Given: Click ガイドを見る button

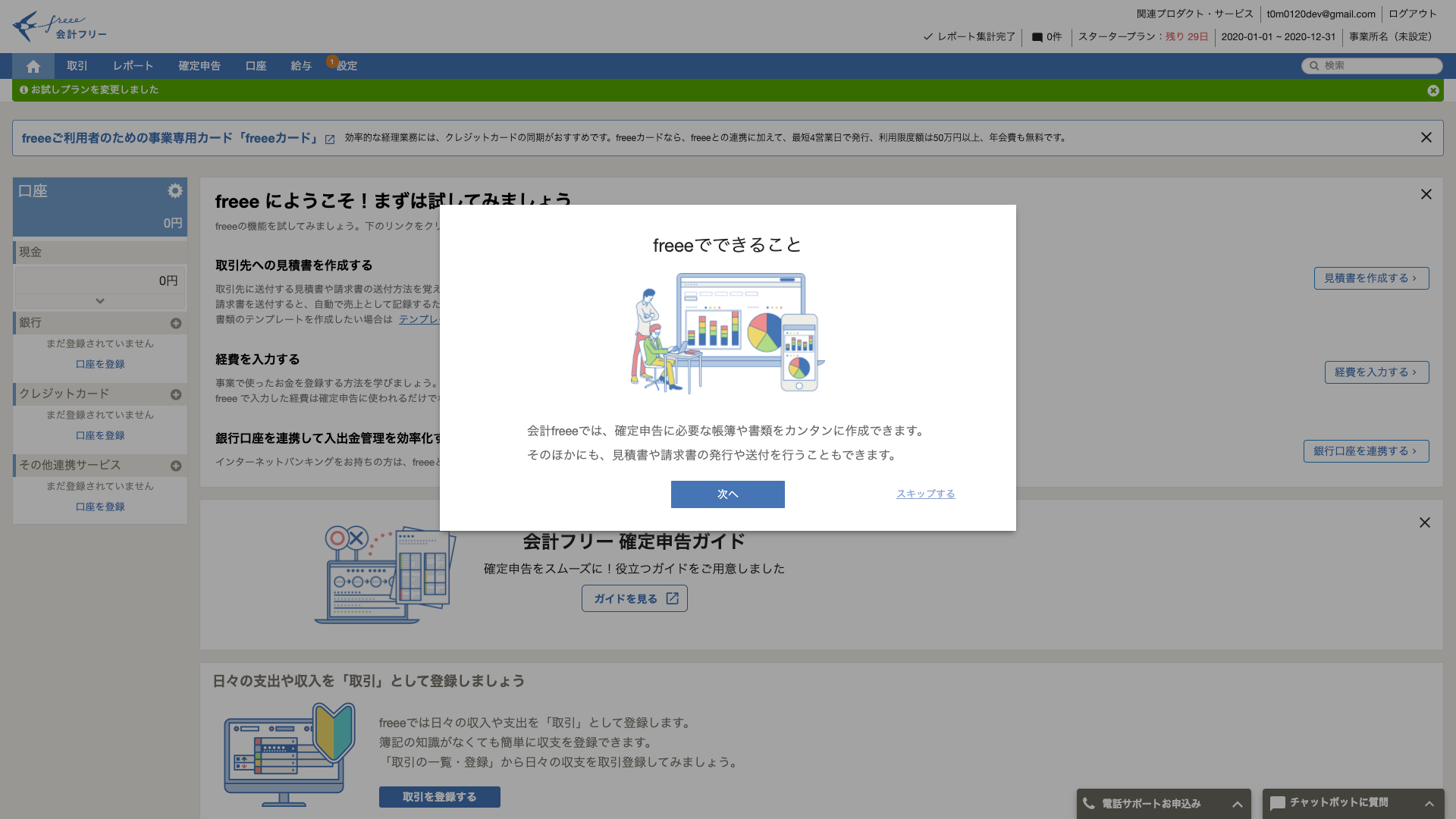Looking at the screenshot, I should 635,598.
